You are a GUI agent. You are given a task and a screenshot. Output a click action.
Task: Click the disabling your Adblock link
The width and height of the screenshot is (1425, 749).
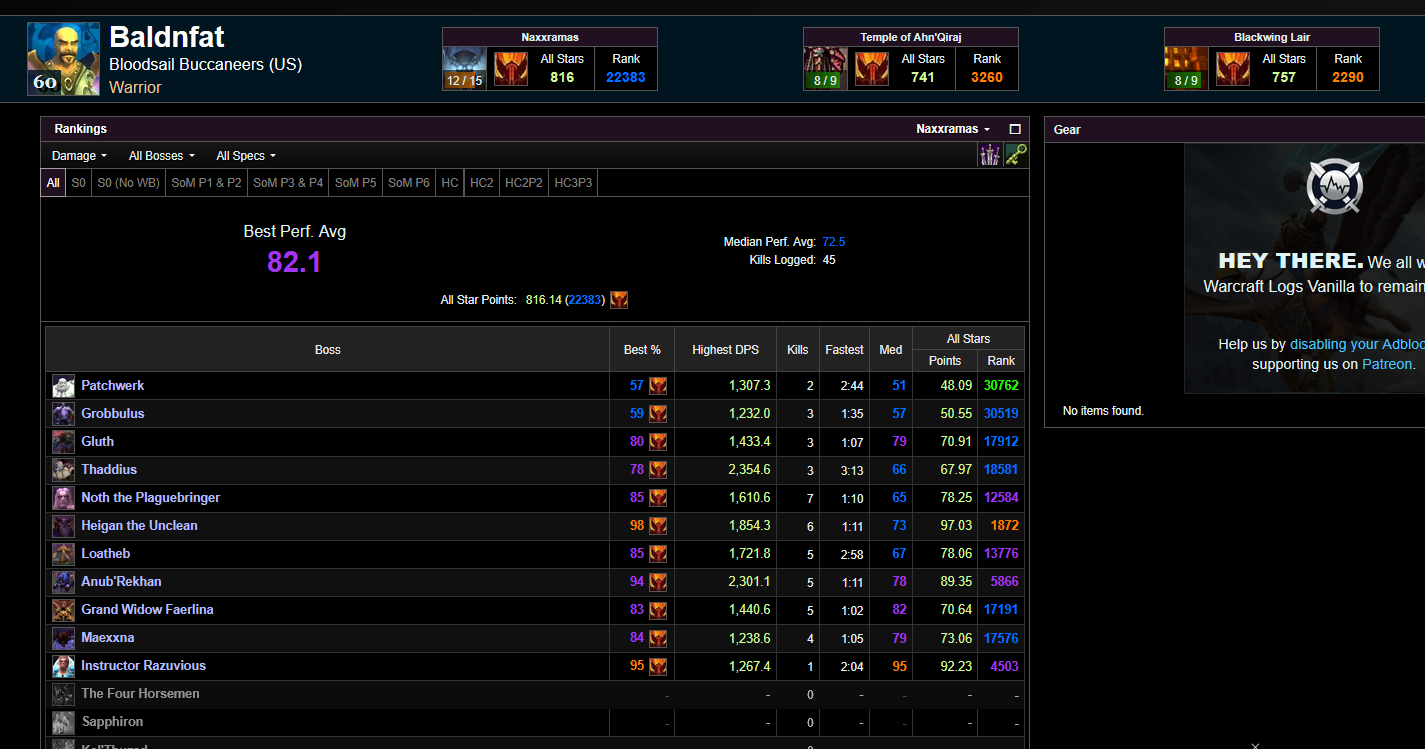[x=1357, y=344]
